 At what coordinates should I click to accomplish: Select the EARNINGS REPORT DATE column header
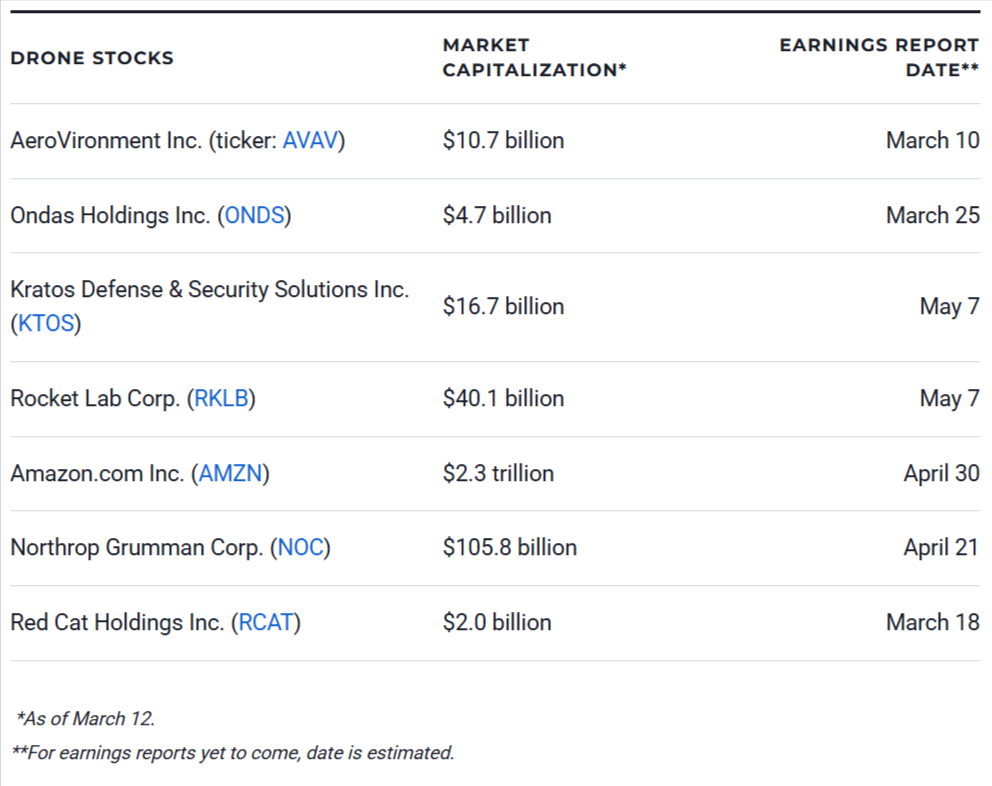880,58
